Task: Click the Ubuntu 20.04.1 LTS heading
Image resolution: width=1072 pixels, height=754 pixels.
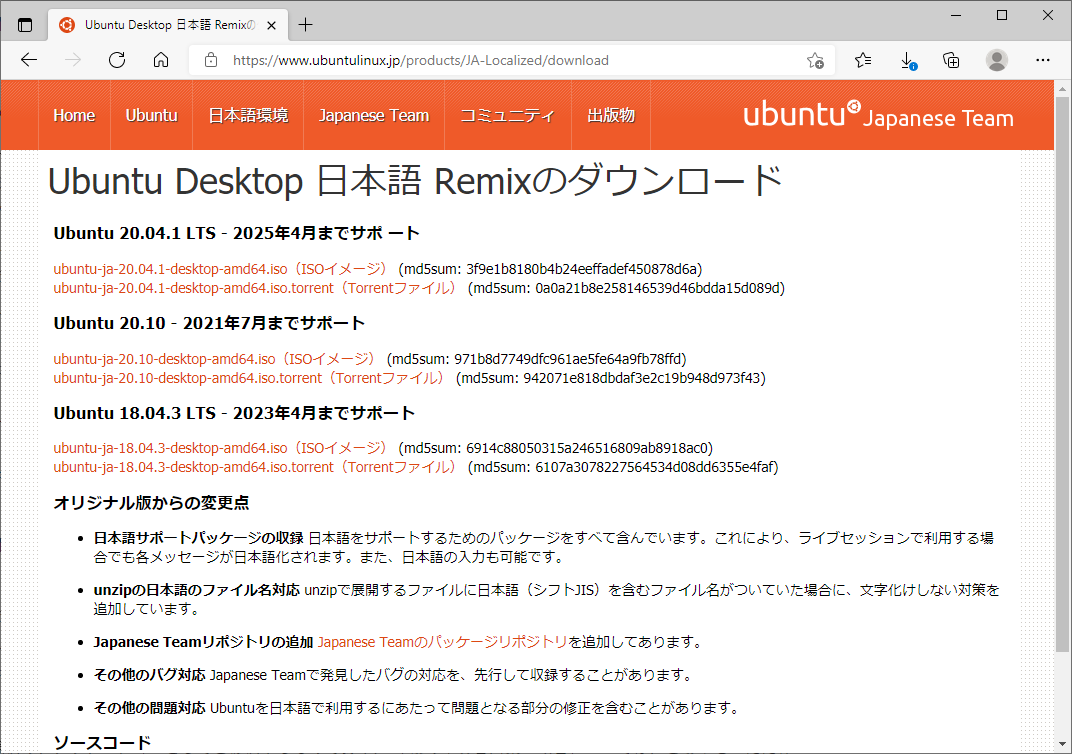Action: pyautogui.click(x=237, y=233)
